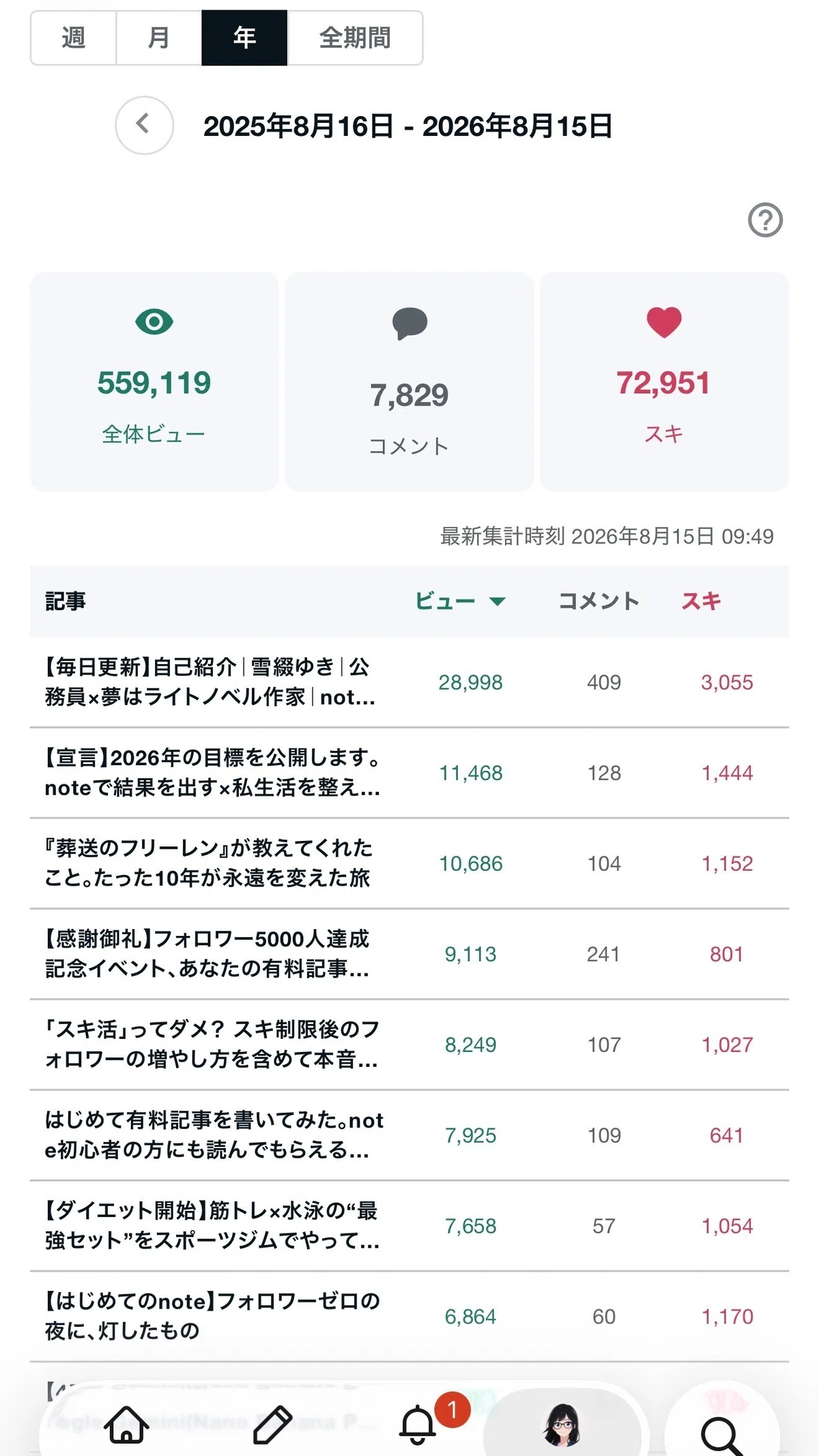Image resolution: width=819 pixels, height=1456 pixels.
Task: Open the 『葬送のフリーレン』 article
Action: 409,863
